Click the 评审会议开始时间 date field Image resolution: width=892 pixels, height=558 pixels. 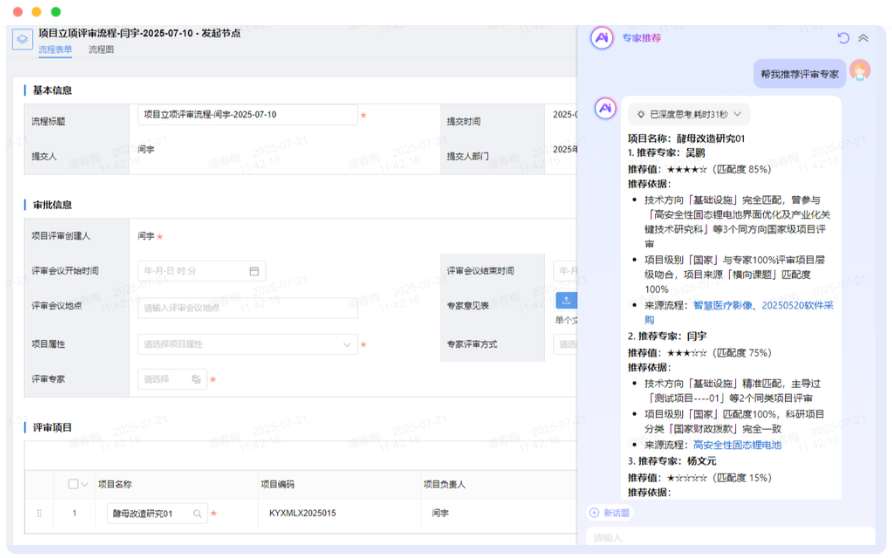(201, 271)
